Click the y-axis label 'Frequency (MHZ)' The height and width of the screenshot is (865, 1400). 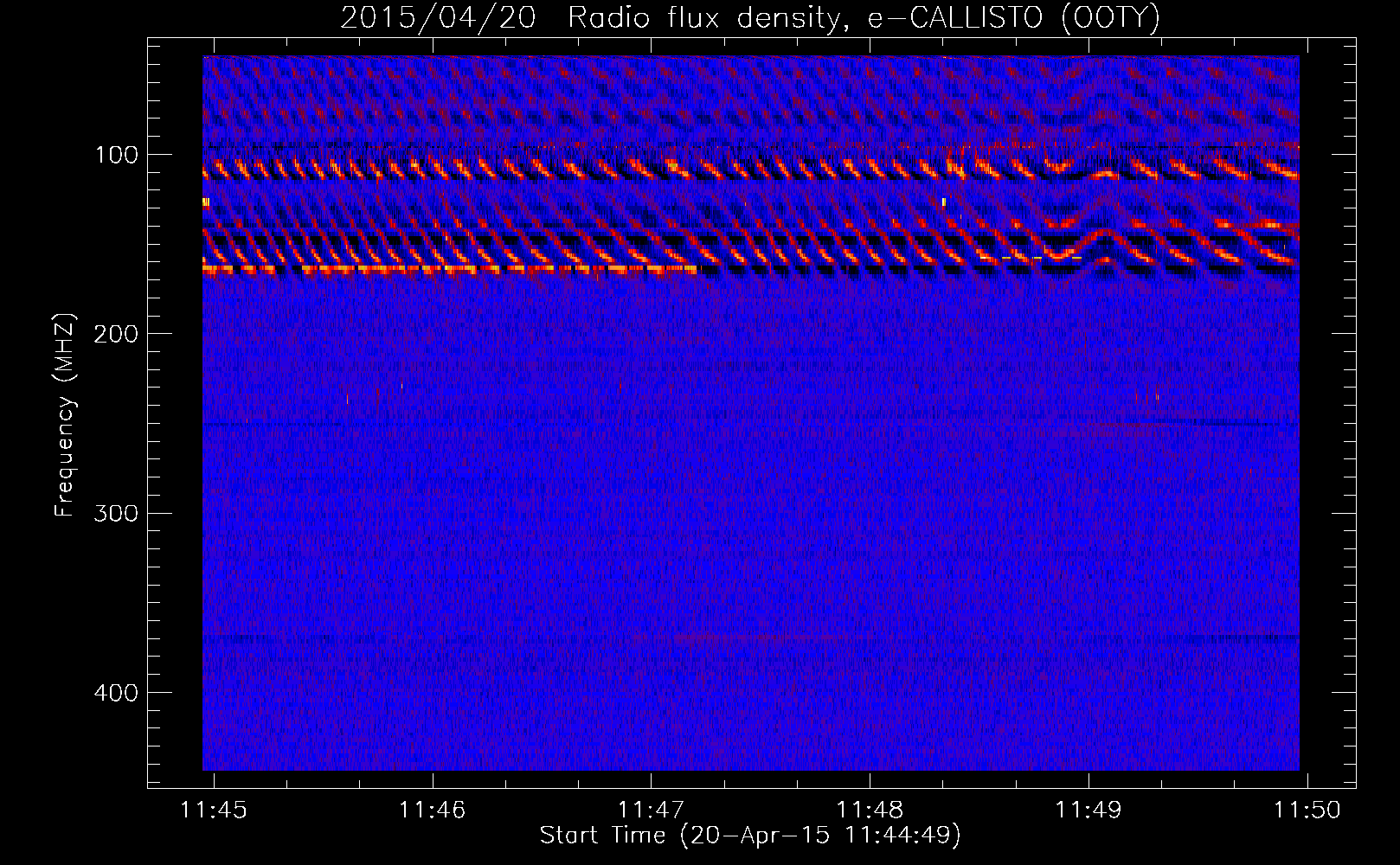pos(65,414)
